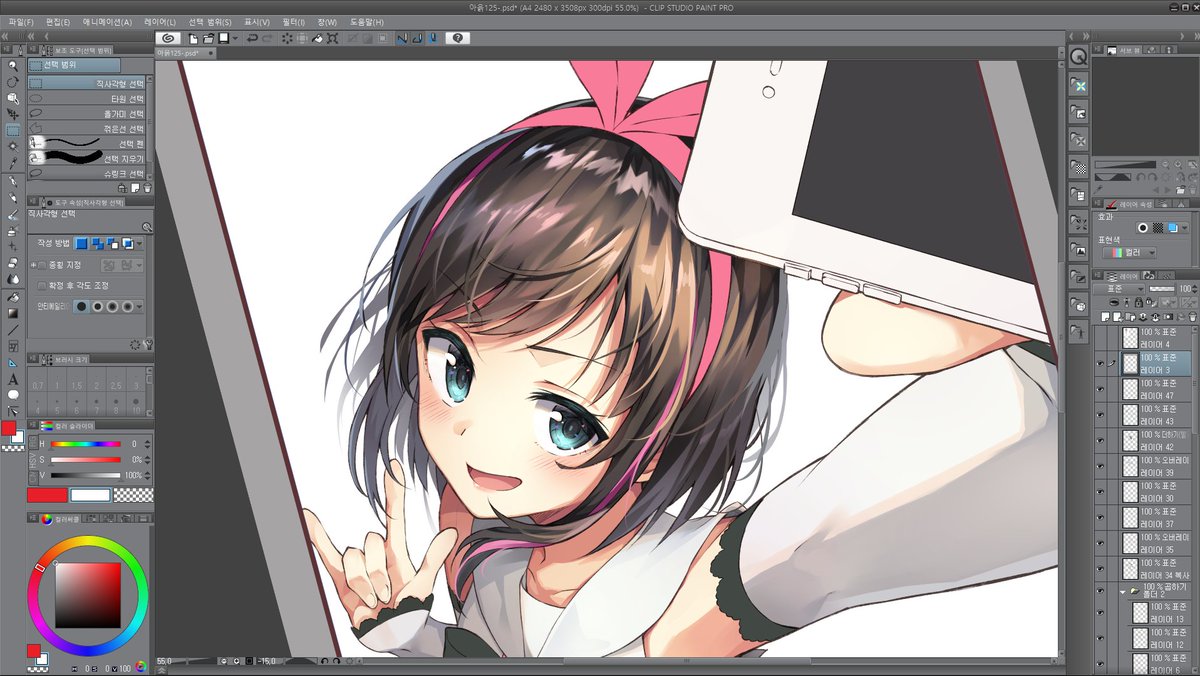Choose the 올가미 선택 sub tool
The width and height of the screenshot is (1200, 676).
pyautogui.click(x=88, y=114)
